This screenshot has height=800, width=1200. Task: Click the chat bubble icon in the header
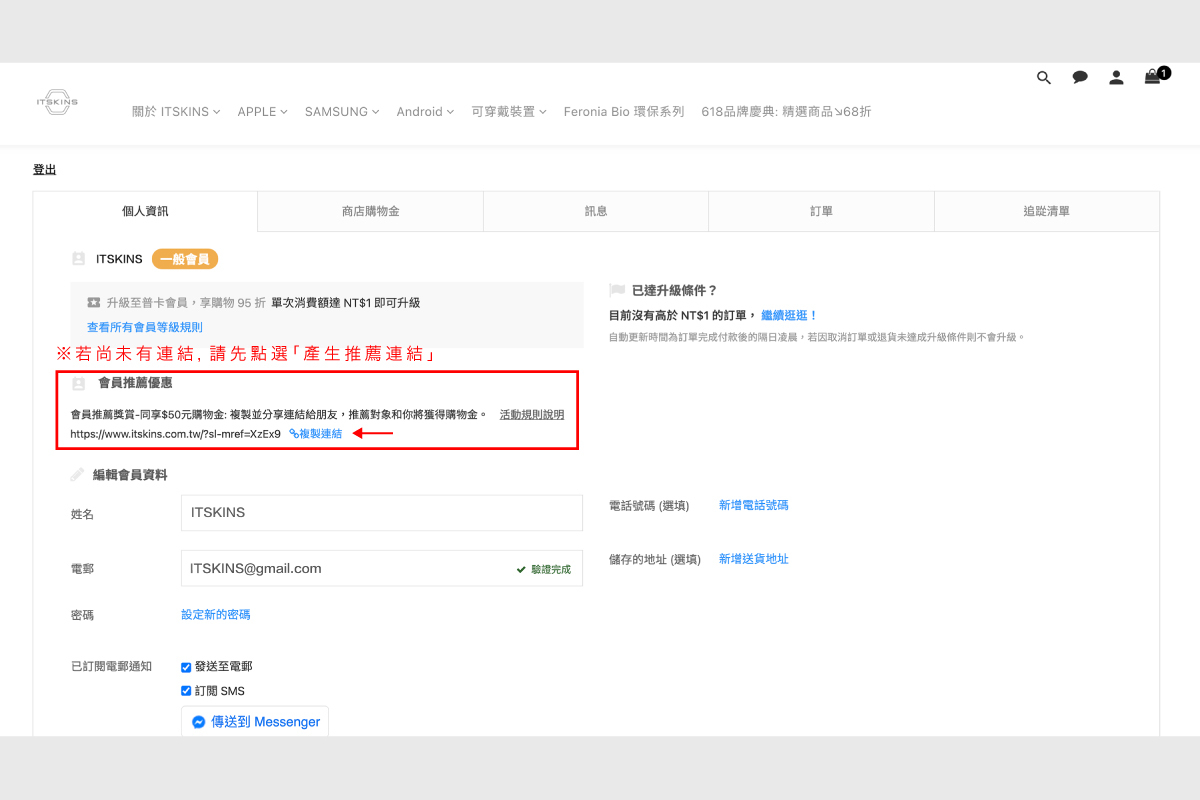1079,77
